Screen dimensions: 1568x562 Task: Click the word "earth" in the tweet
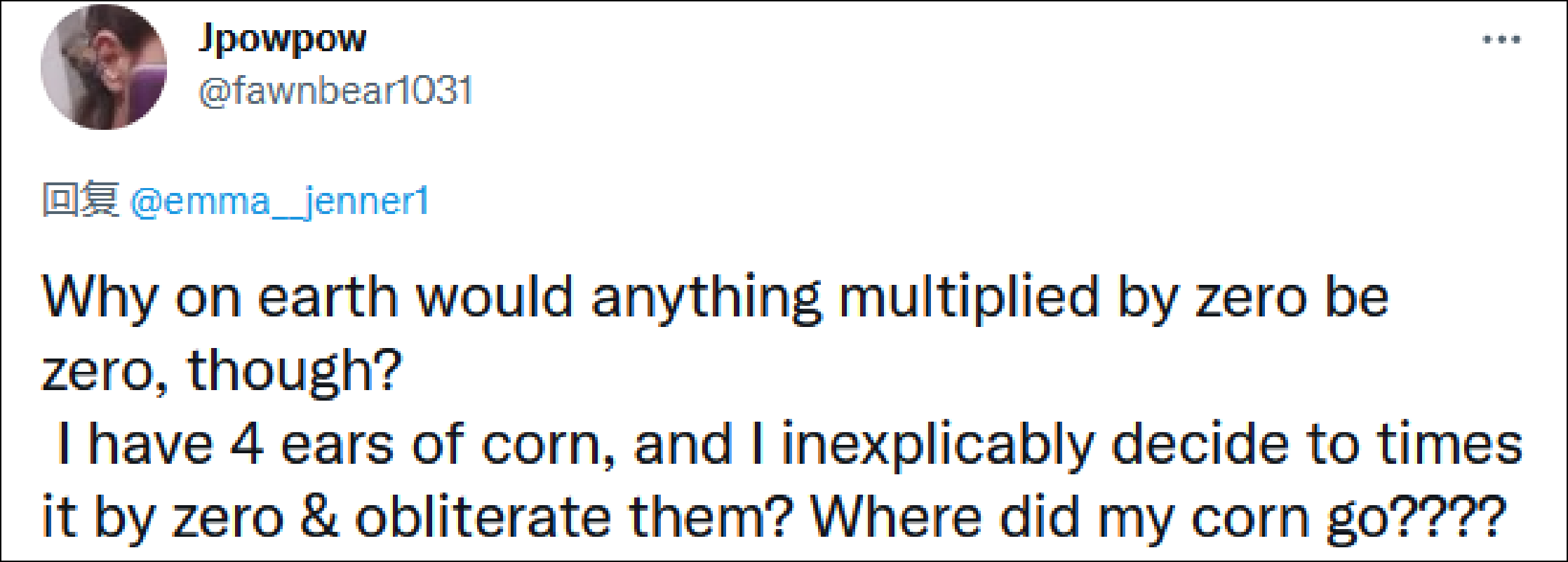point(328,298)
